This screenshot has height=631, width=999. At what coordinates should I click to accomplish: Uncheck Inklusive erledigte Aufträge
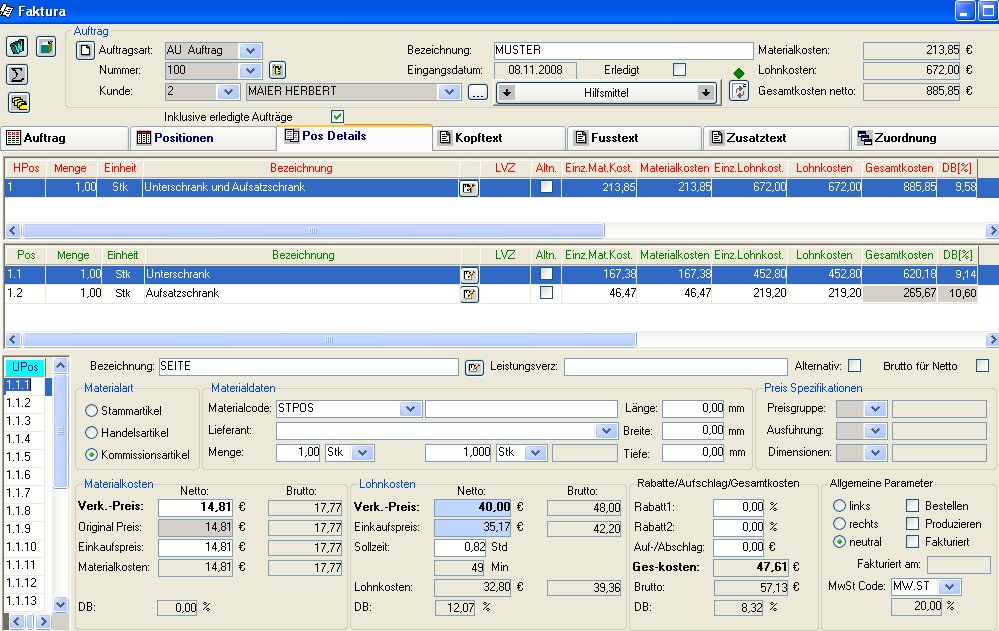[338, 116]
